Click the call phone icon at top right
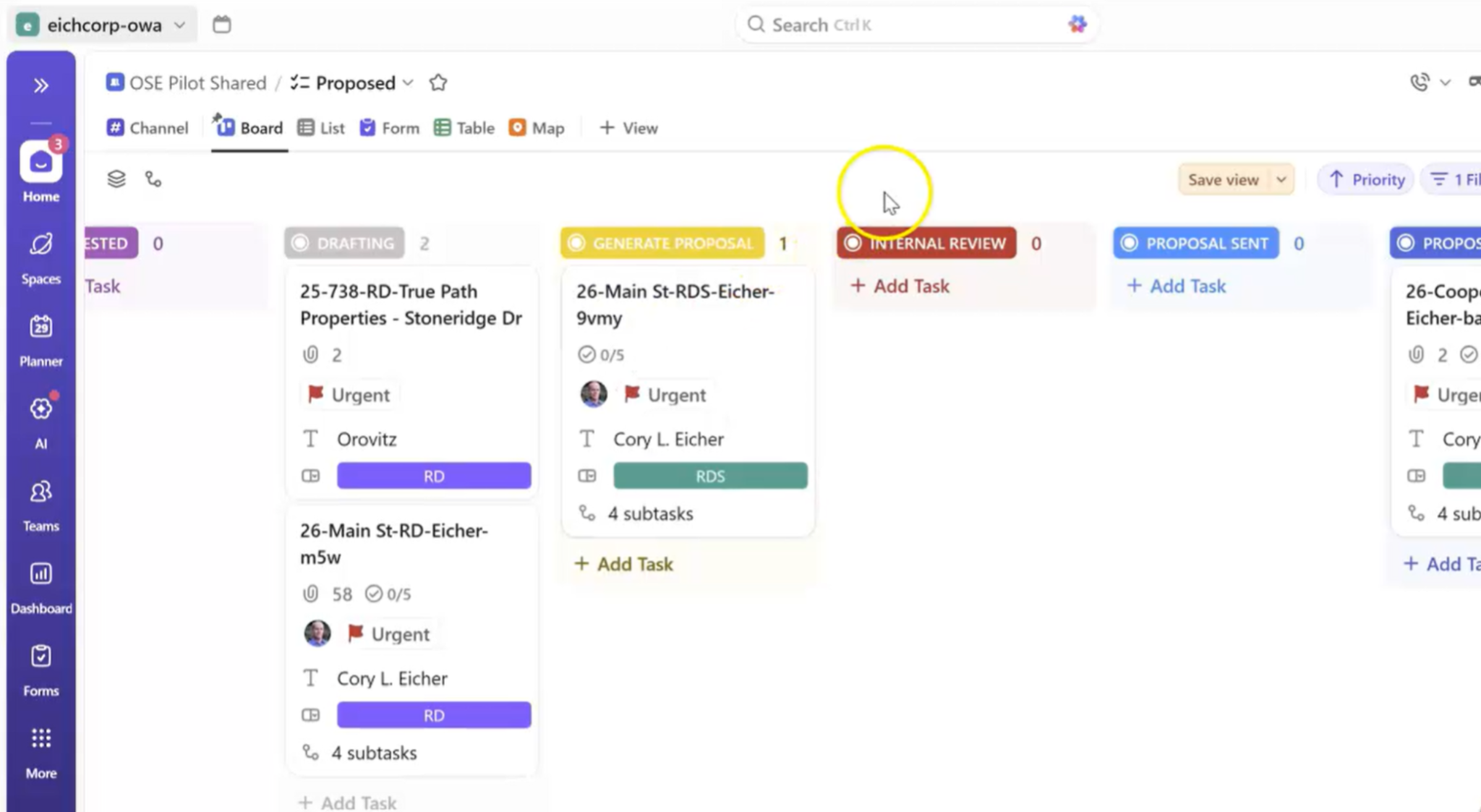Screen dimensions: 1481x812 (1420, 82)
